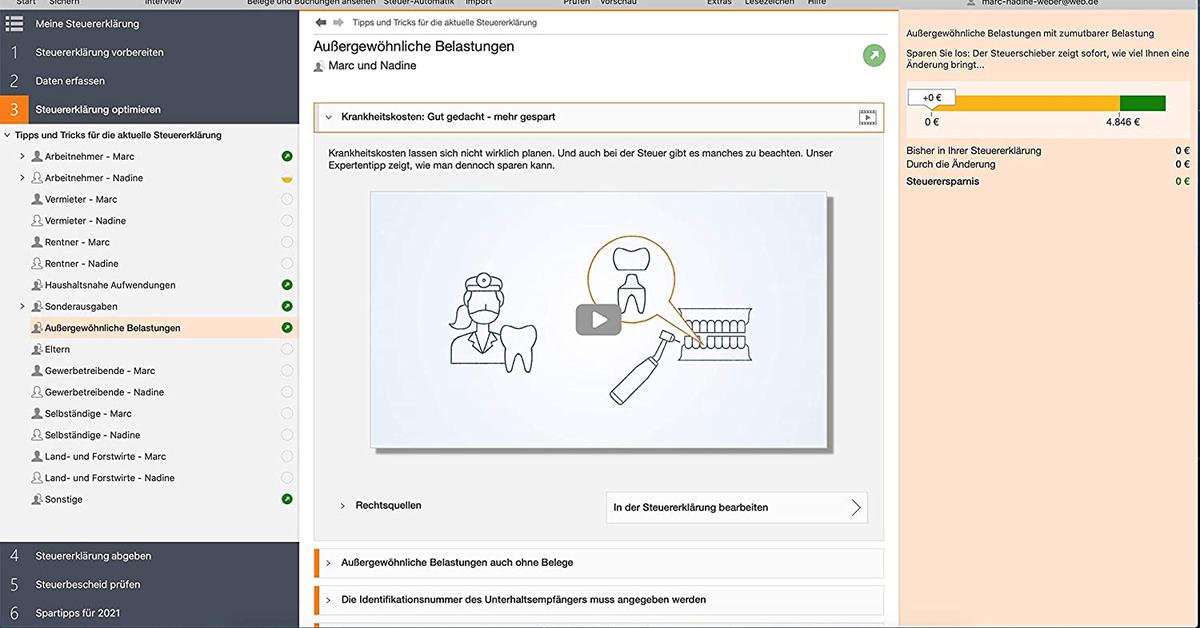Click the empty status circle for Land- und Forstwirte - Nadine

(x=287, y=478)
